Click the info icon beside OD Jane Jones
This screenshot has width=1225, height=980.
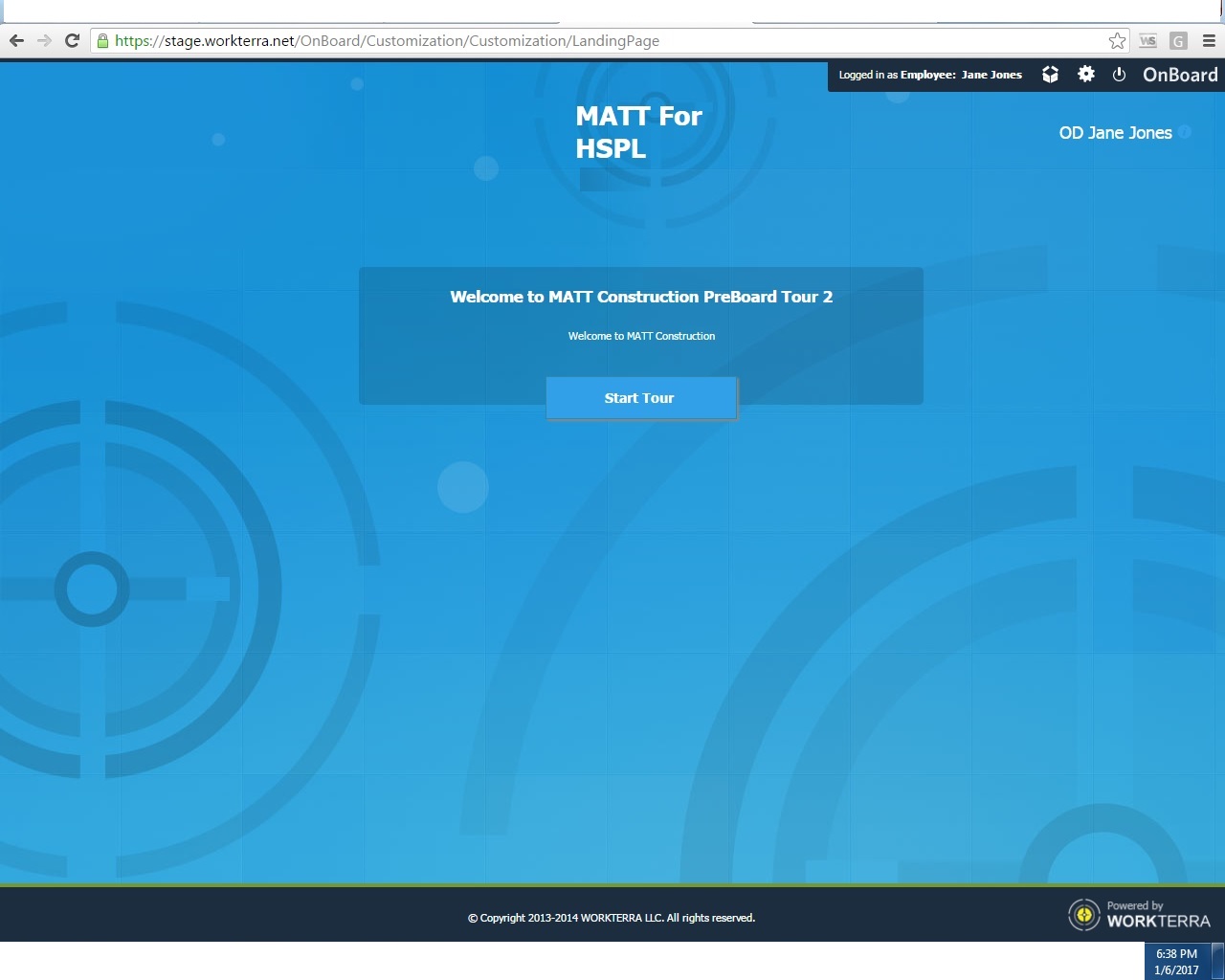click(x=1185, y=132)
